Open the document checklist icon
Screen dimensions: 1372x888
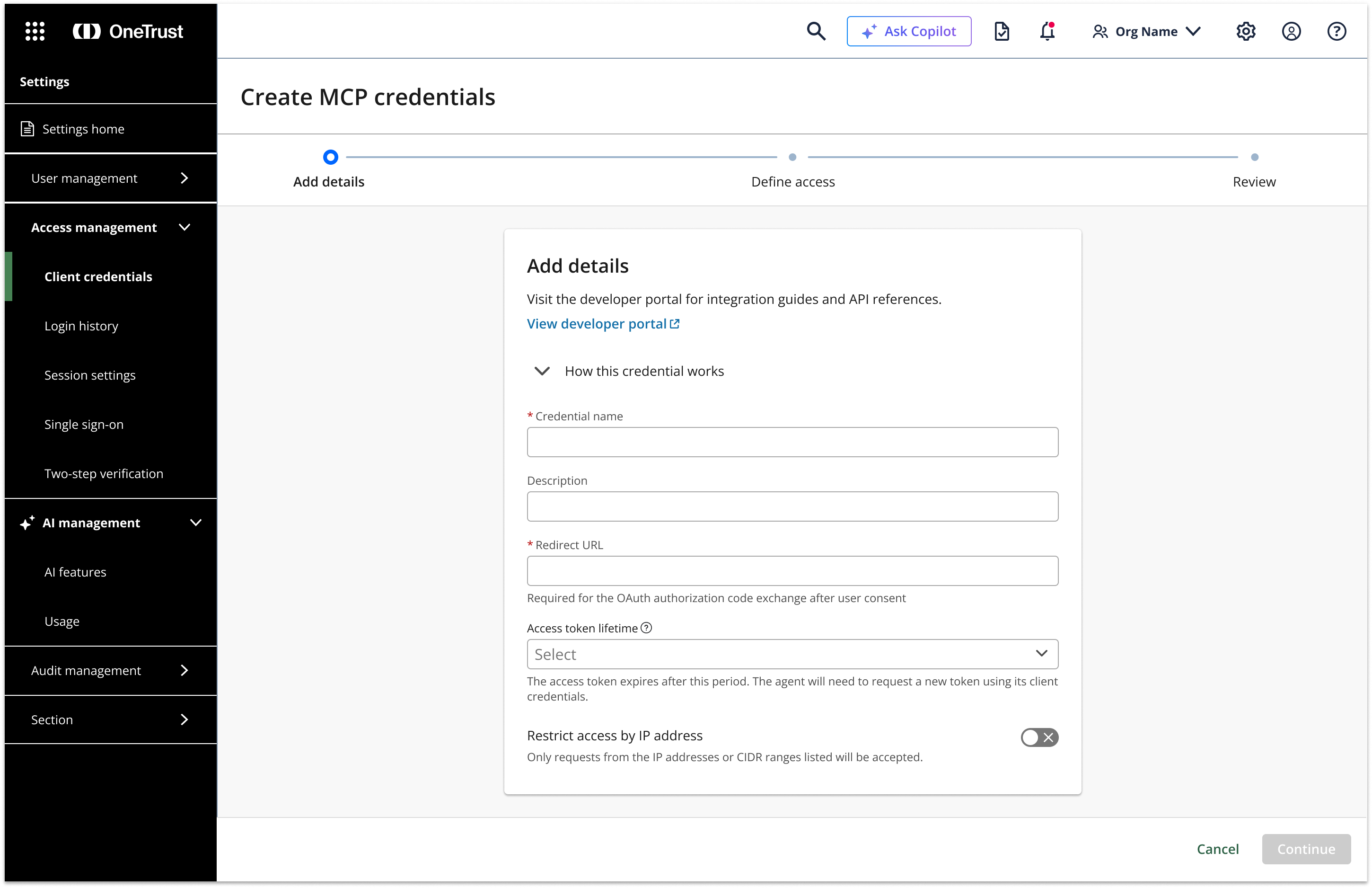coord(1002,31)
